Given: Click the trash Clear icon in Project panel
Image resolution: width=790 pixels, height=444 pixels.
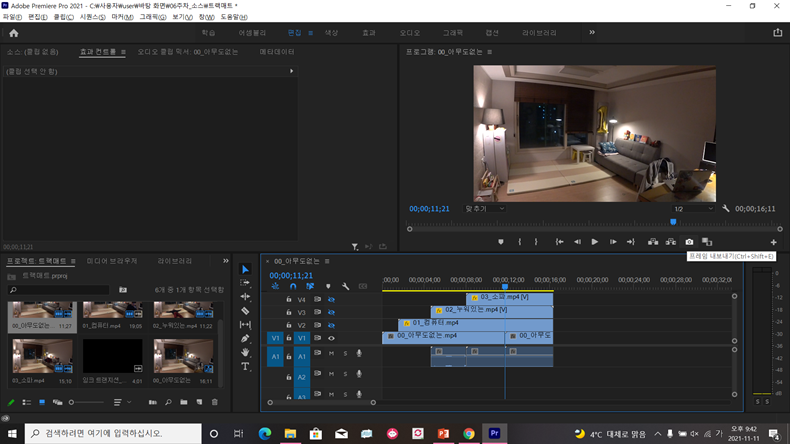Looking at the screenshot, I should click(x=215, y=402).
